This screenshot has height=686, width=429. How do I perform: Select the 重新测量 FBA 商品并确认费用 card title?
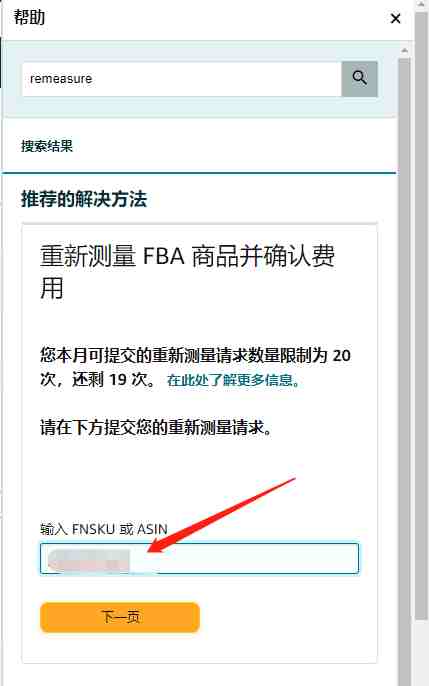click(x=187, y=272)
